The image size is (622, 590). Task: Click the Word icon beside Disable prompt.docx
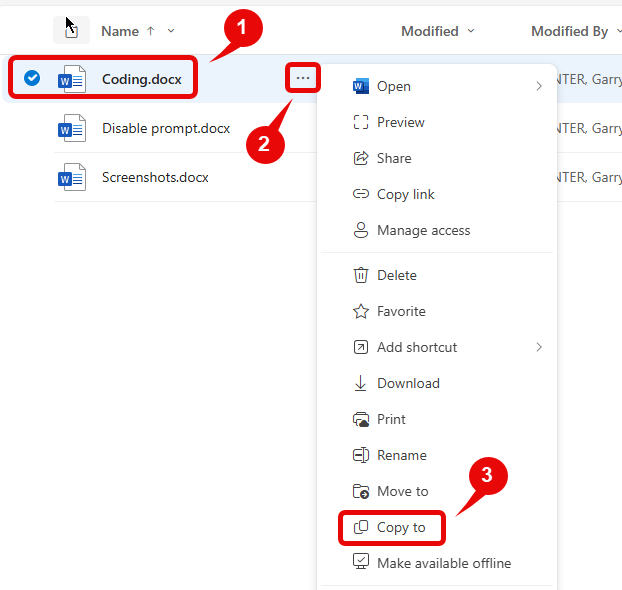click(x=71, y=129)
